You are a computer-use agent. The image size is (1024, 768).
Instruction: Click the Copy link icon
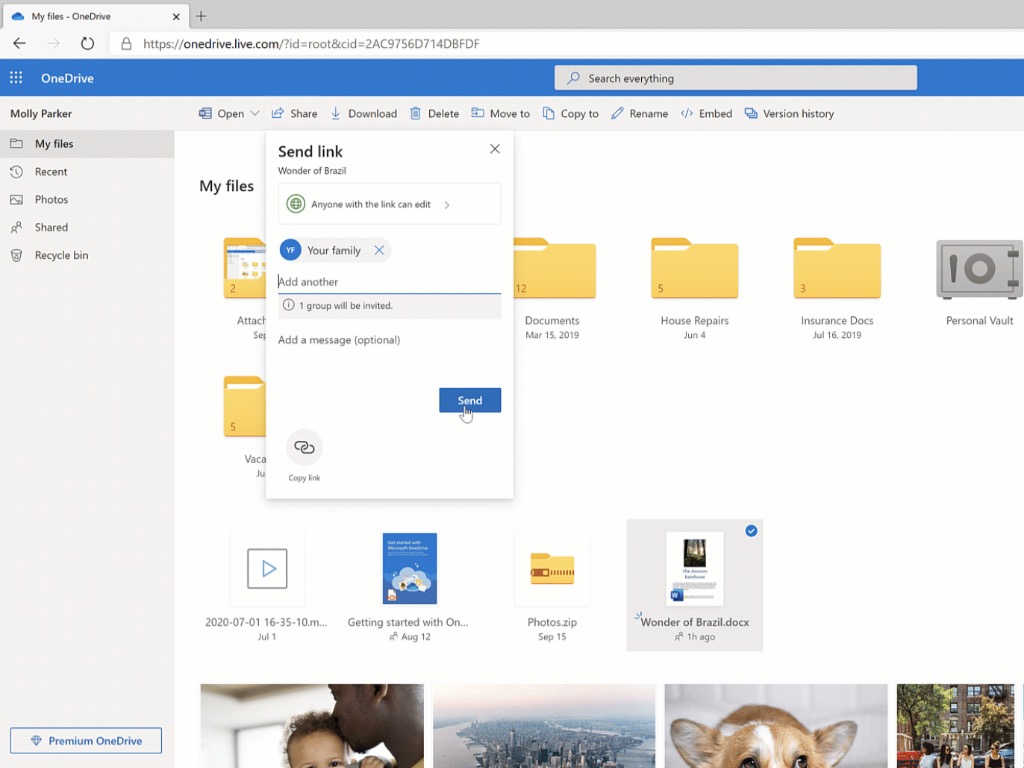(304, 447)
